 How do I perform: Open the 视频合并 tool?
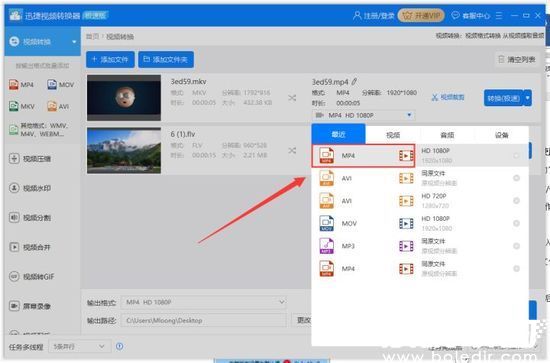pos(30,247)
